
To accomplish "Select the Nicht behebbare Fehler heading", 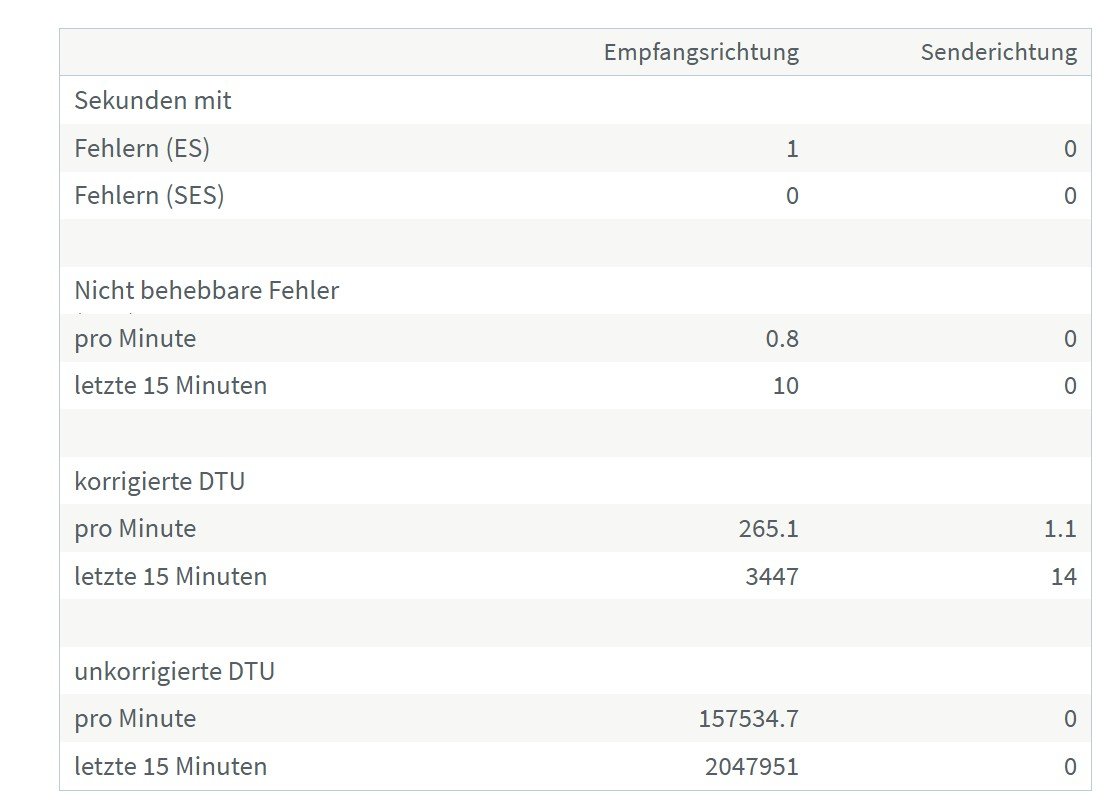I will click(207, 290).
